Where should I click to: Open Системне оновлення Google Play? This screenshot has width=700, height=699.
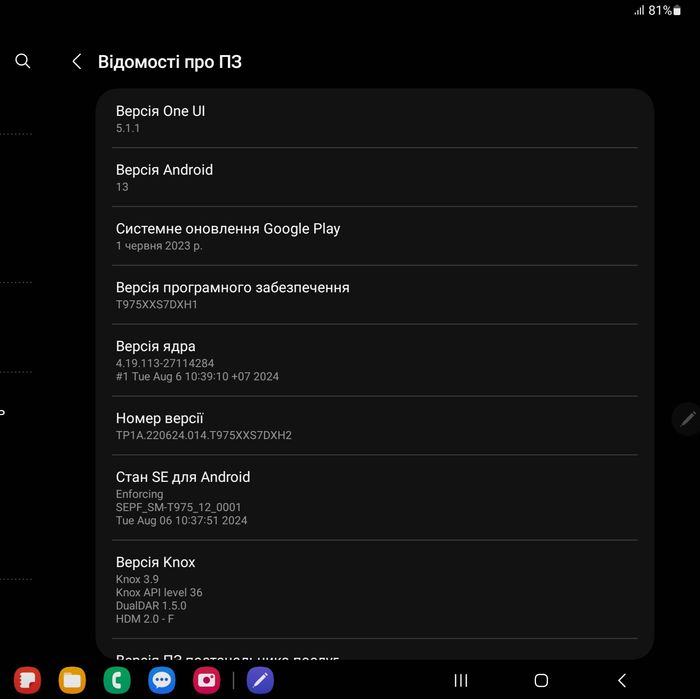[x=375, y=236]
